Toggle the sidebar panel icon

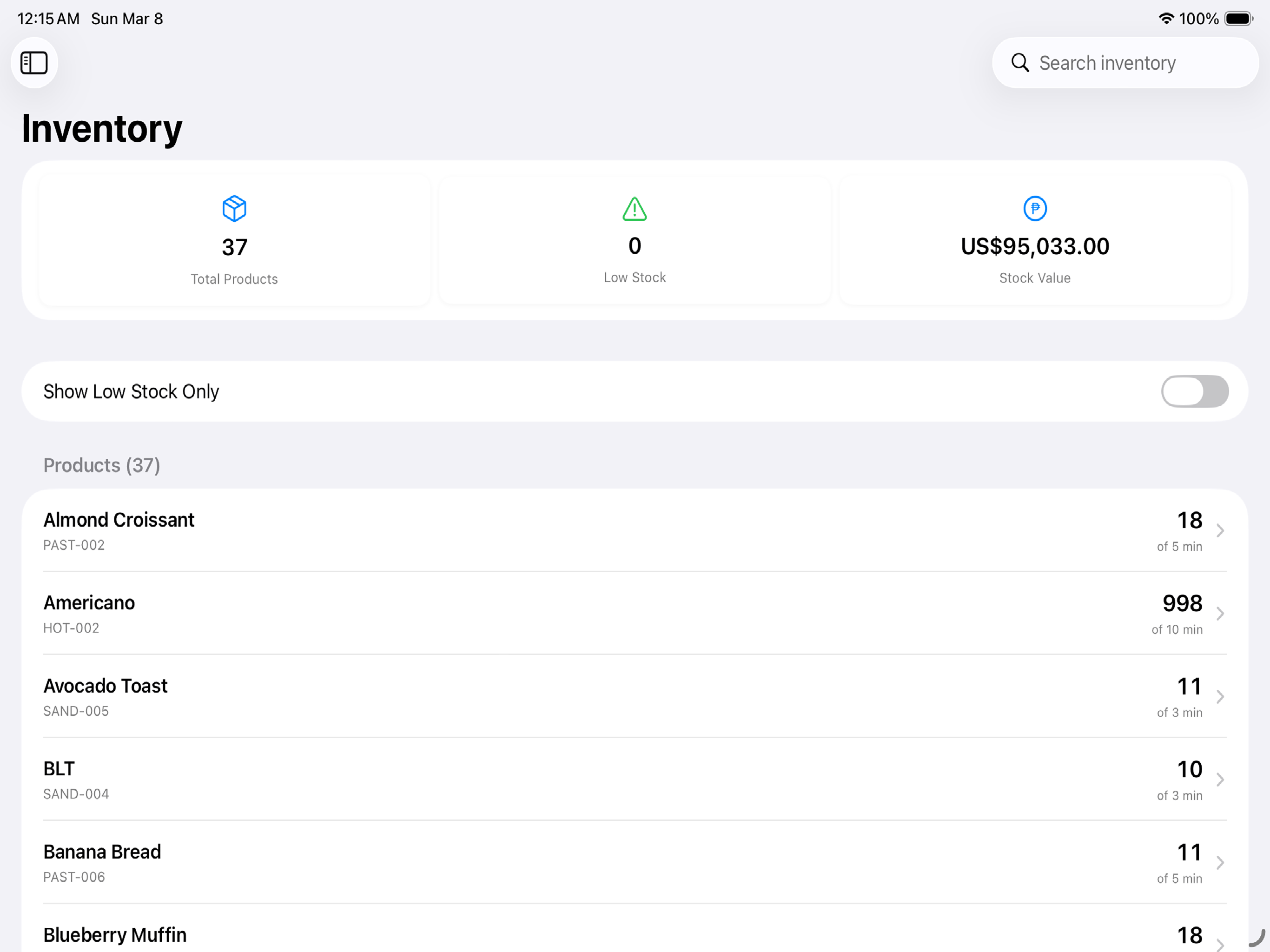(34, 63)
